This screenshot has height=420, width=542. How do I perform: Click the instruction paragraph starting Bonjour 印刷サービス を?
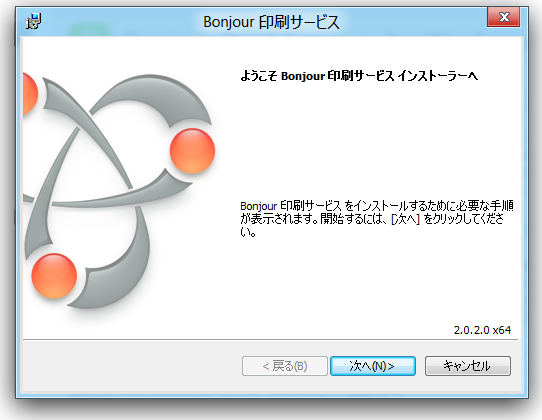click(x=377, y=218)
